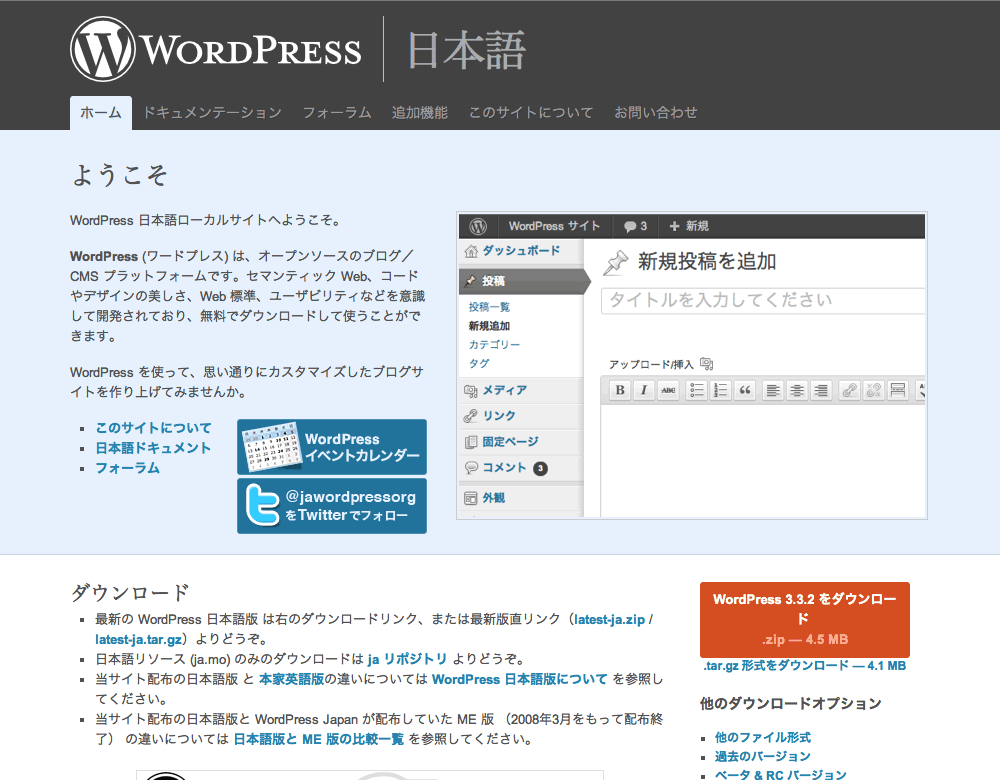
Task: Click the calendar icon on event banner
Action: [271, 446]
